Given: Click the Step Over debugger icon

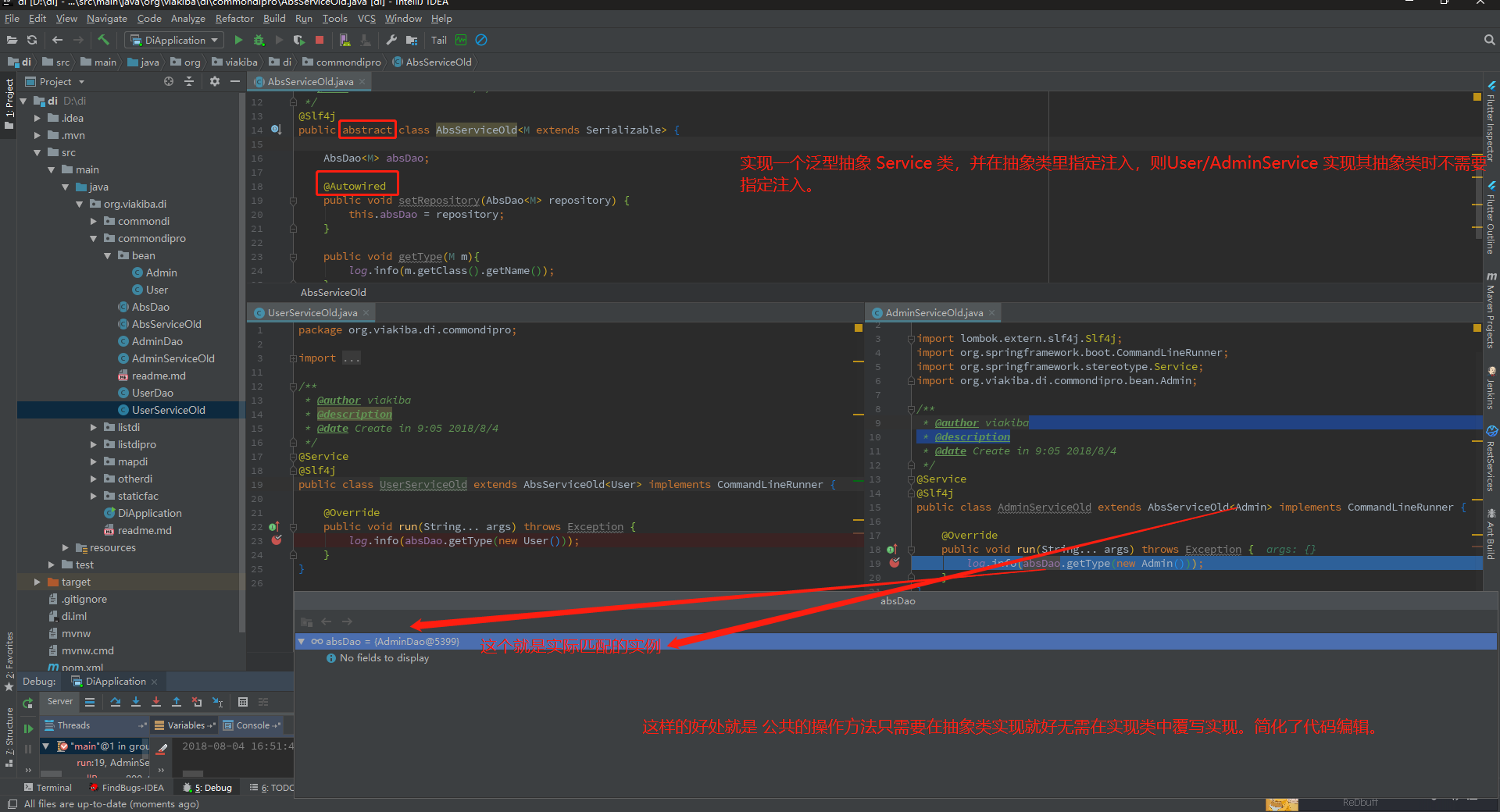Looking at the screenshot, I should (116, 702).
